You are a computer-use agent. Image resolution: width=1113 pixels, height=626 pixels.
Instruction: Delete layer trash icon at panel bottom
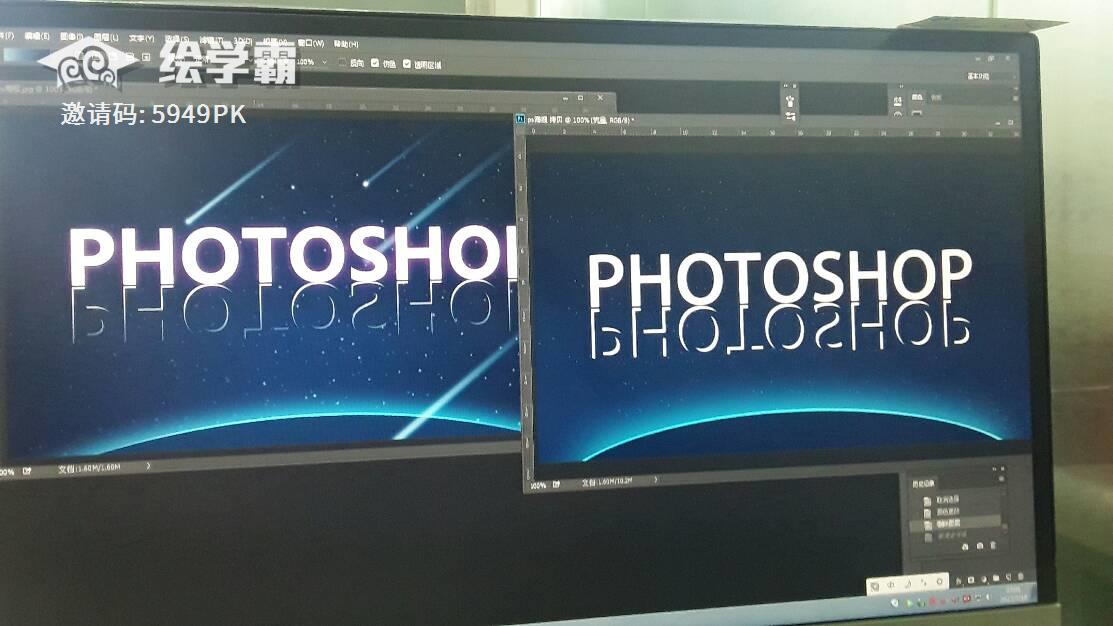coord(1020,576)
